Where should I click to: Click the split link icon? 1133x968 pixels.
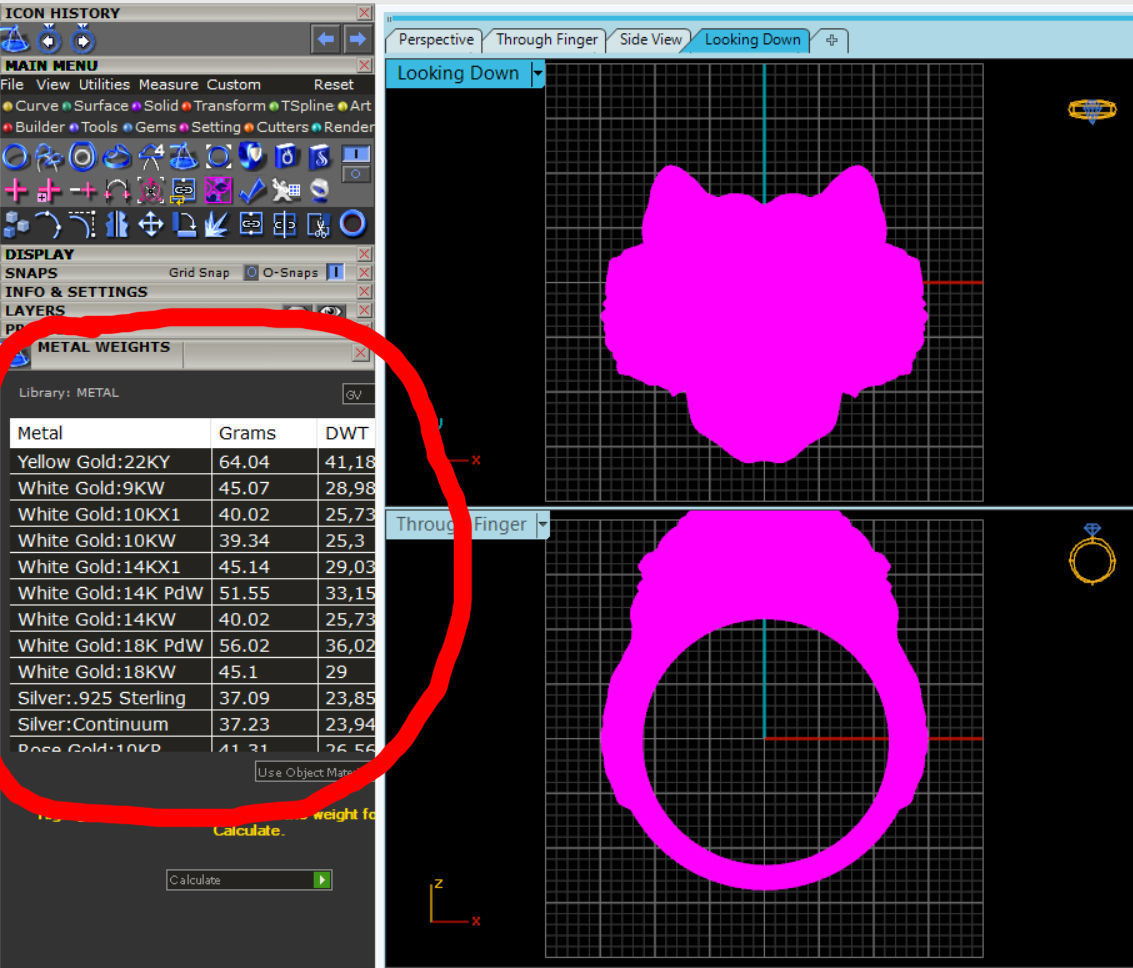click(x=285, y=225)
